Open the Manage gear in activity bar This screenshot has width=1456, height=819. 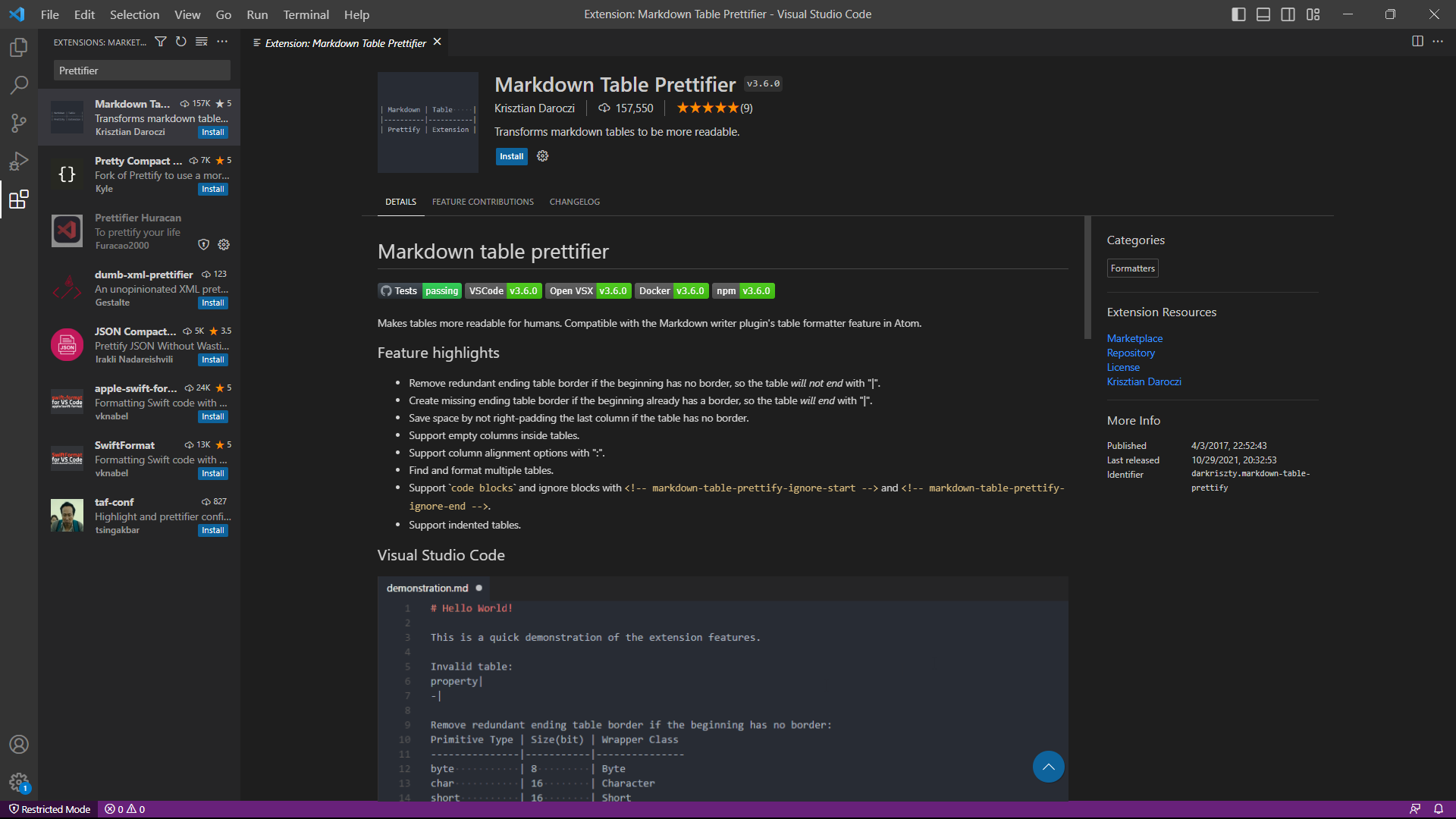click(19, 782)
